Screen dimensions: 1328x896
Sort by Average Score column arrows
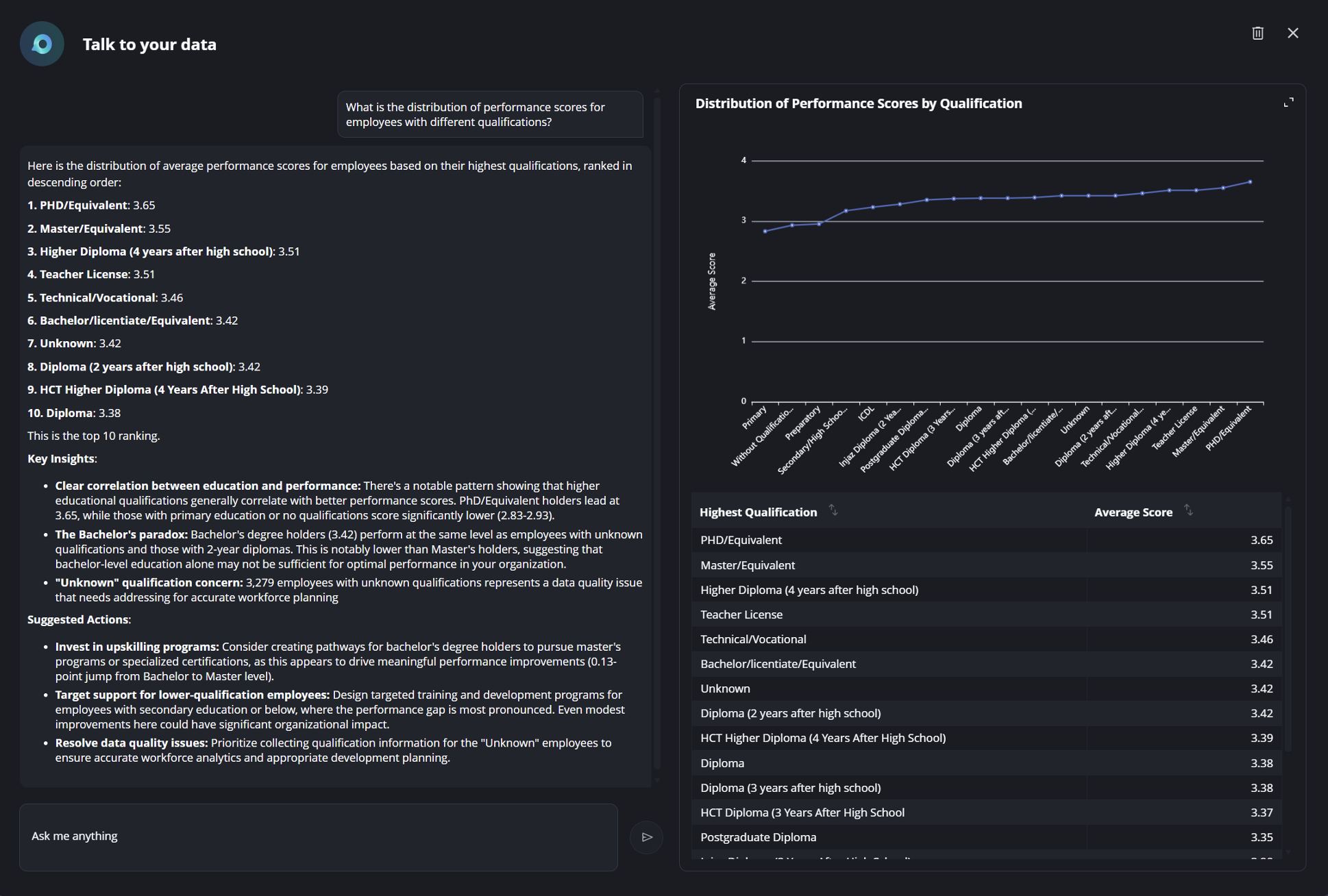[x=1189, y=510]
